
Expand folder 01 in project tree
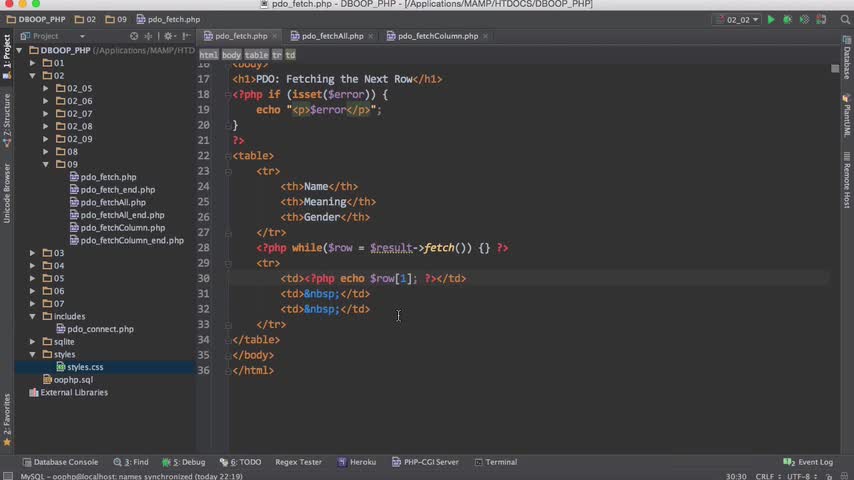coord(33,63)
